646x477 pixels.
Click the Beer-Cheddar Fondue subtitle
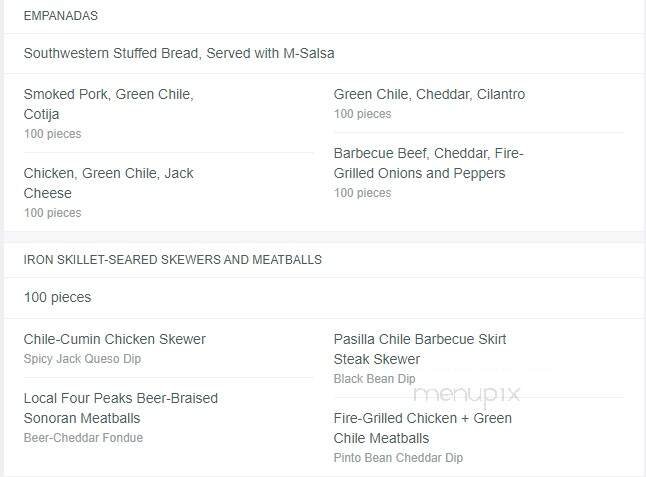pos(83,438)
